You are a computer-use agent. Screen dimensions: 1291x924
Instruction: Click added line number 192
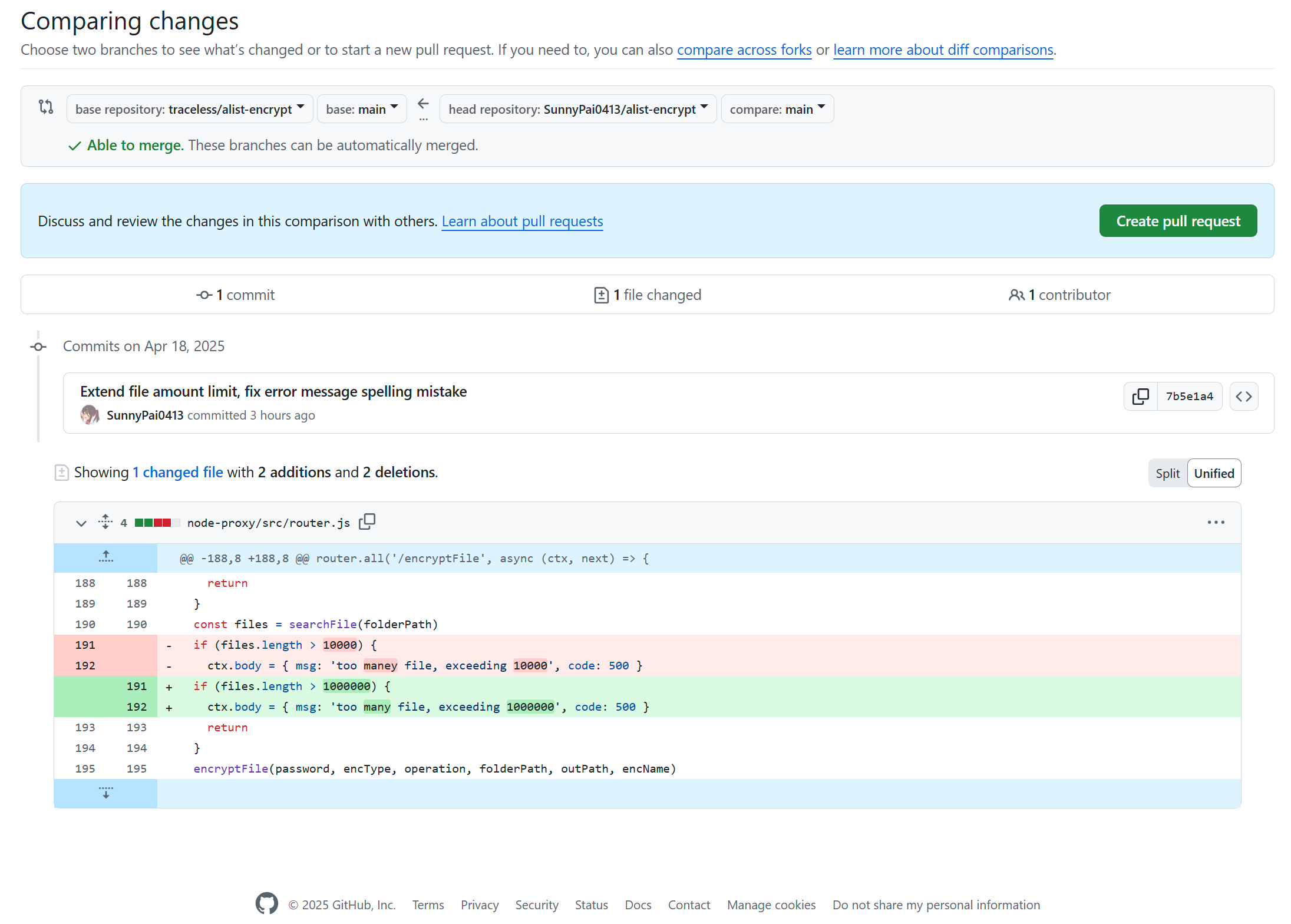(x=136, y=707)
